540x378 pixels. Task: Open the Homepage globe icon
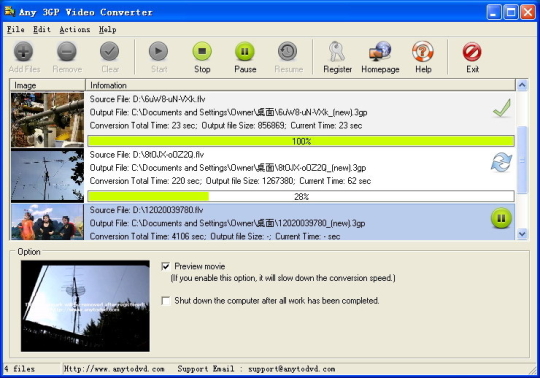(380, 52)
